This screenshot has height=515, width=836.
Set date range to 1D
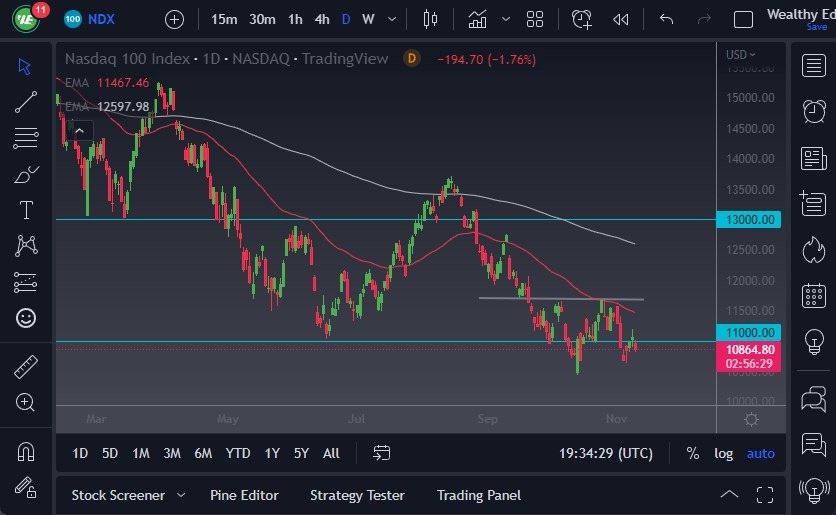80,453
